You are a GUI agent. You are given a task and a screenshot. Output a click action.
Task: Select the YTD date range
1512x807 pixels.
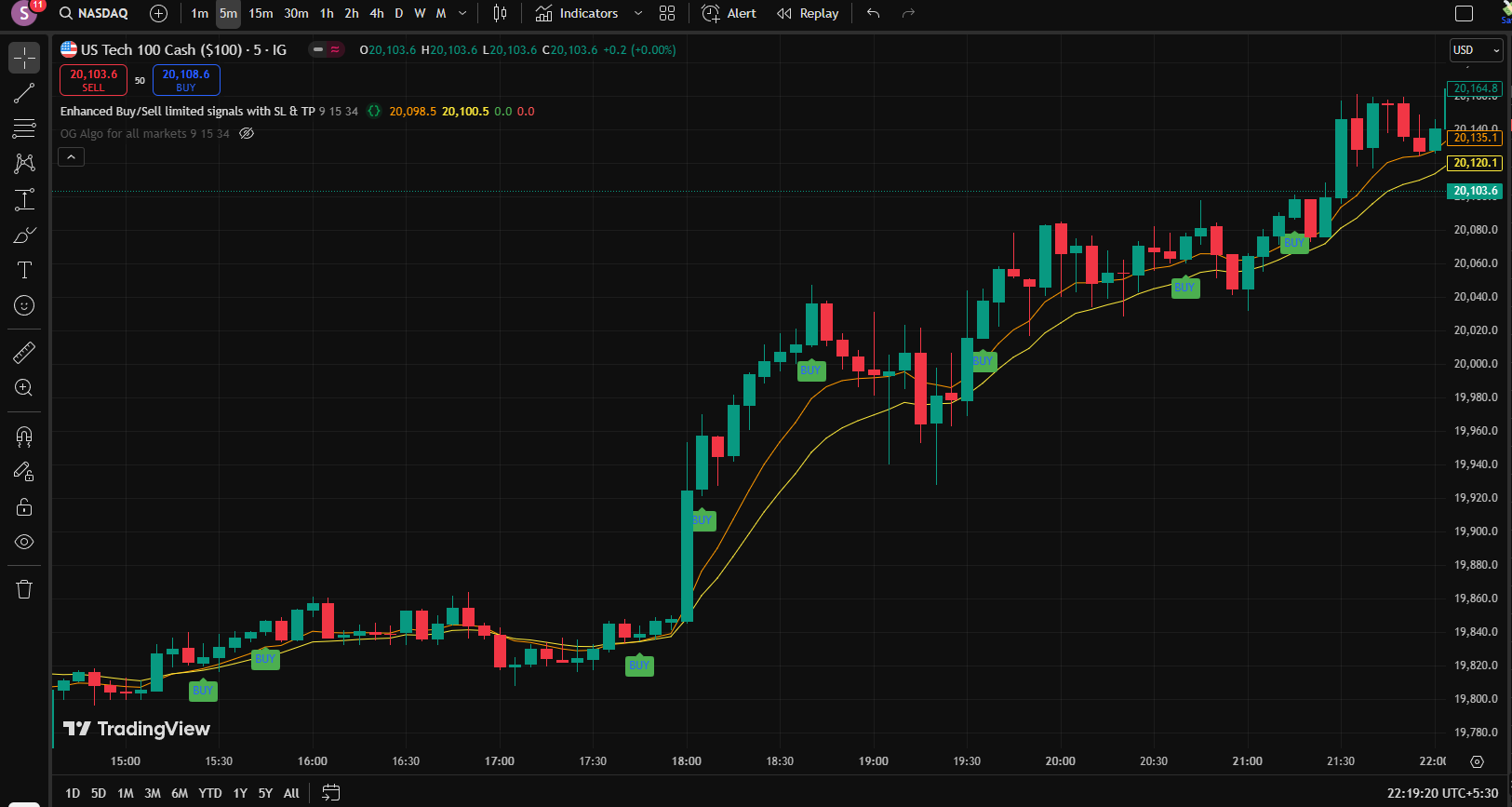(210, 793)
